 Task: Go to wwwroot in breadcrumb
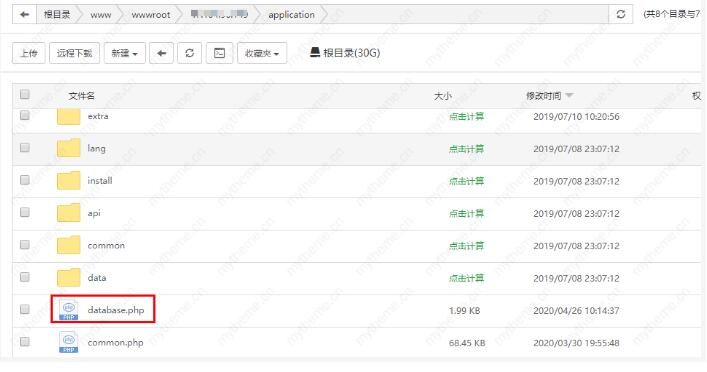151,15
